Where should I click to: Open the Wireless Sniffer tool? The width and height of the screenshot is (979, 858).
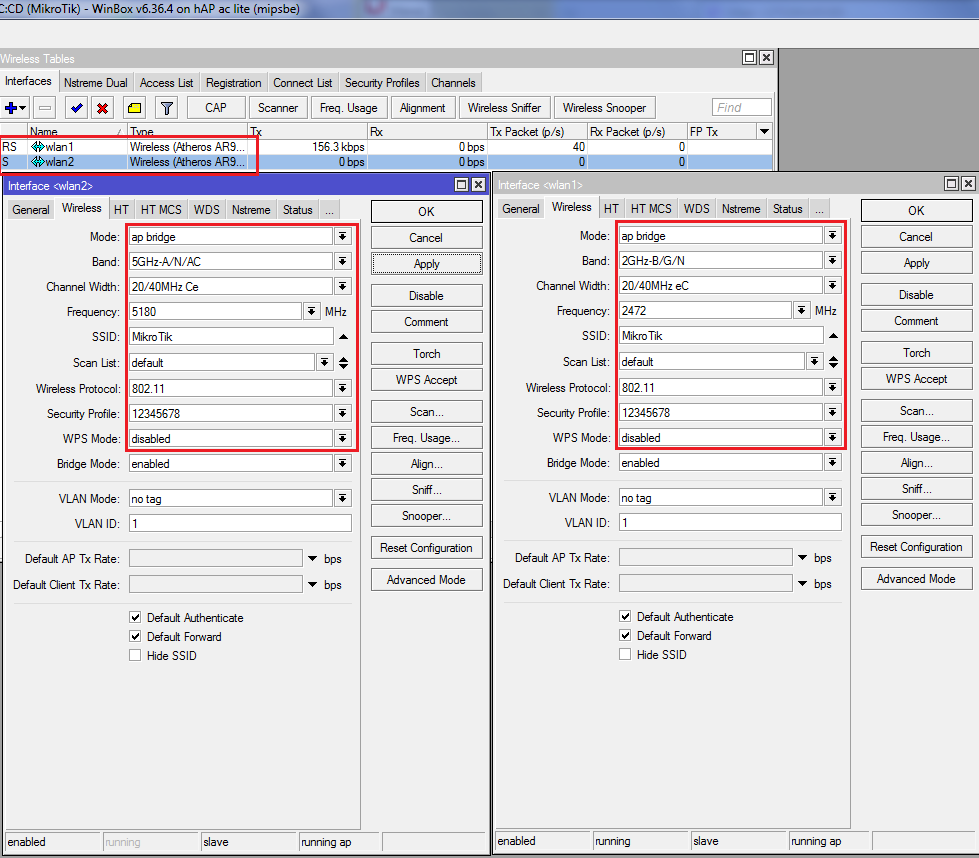point(504,108)
